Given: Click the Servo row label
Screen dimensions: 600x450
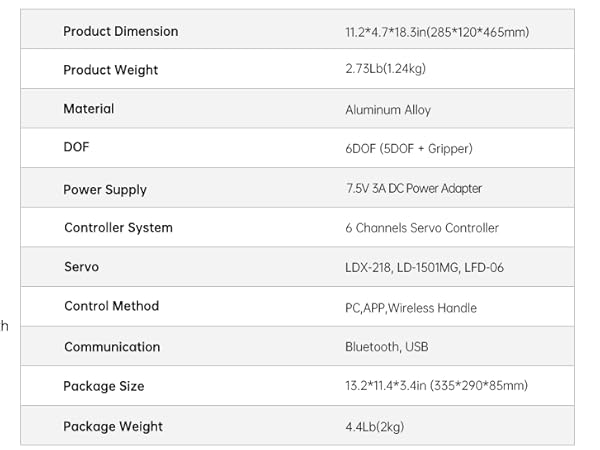Looking at the screenshot, I should pyautogui.click(x=81, y=267).
